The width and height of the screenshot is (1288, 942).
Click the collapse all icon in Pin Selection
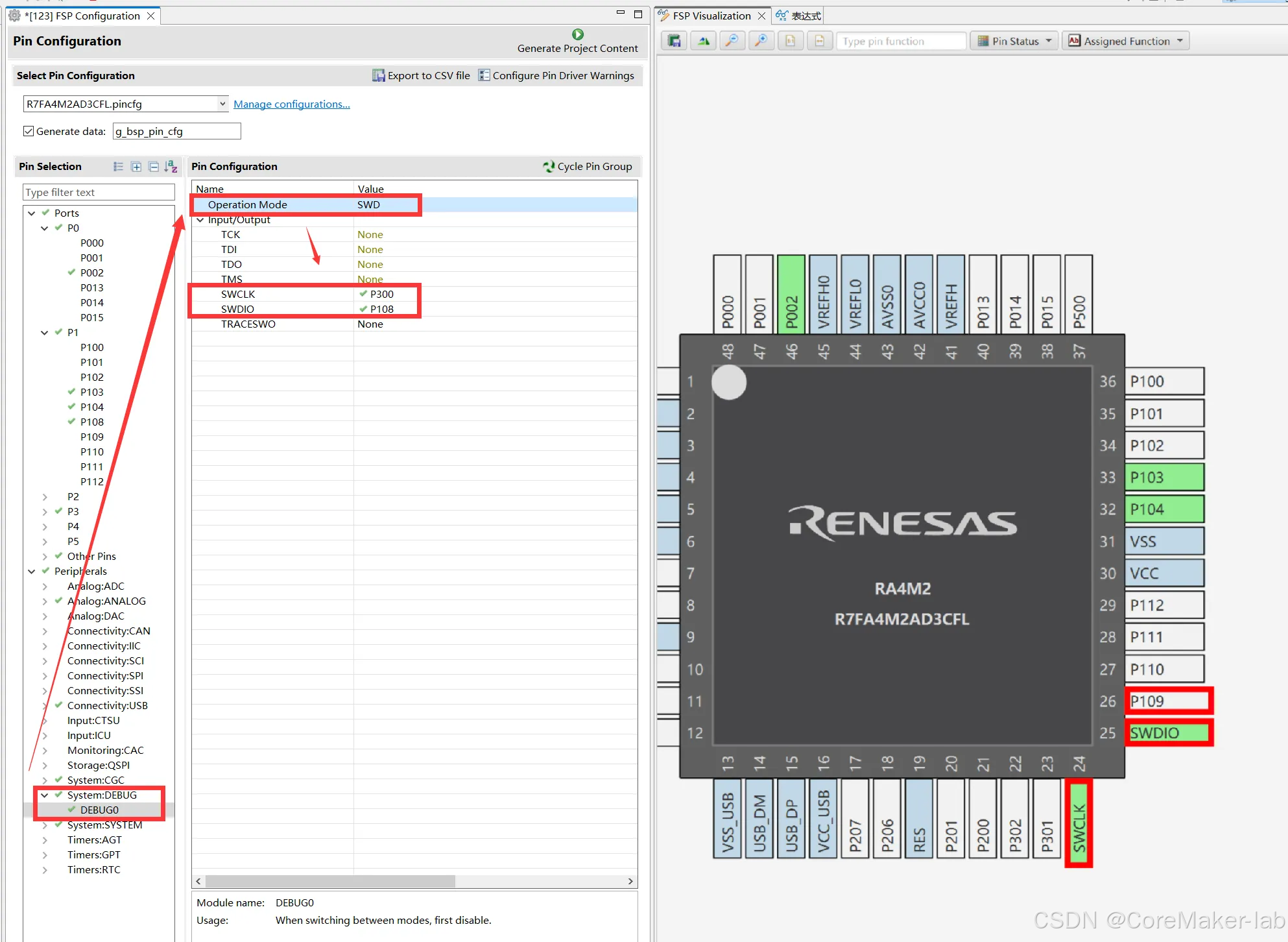(x=154, y=167)
